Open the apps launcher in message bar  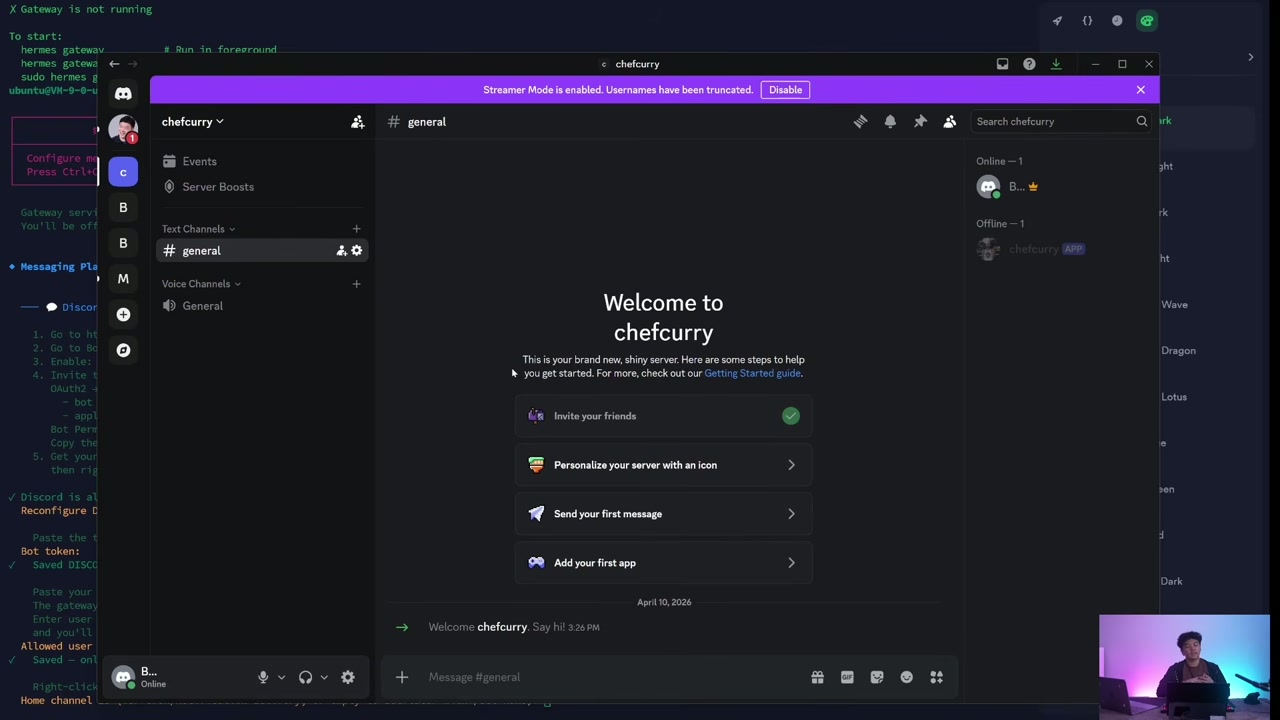(937, 677)
